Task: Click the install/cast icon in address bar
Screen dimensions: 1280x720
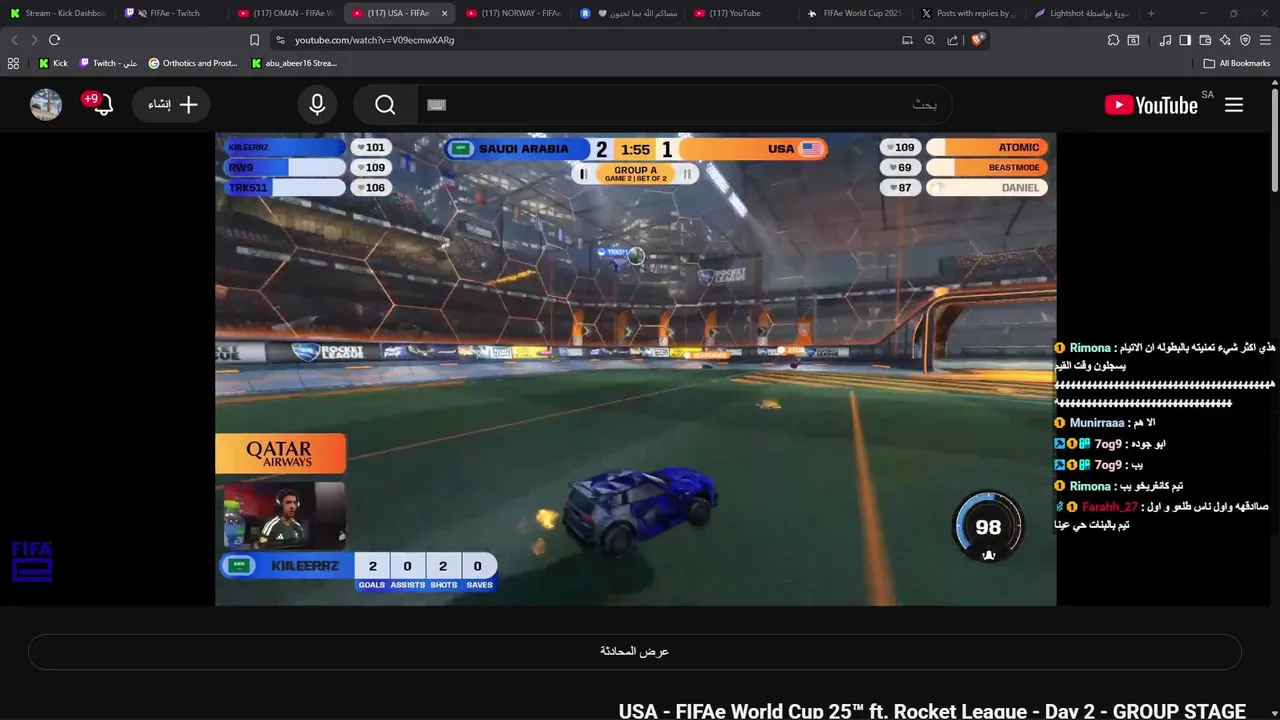Action: click(x=907, y=40)
